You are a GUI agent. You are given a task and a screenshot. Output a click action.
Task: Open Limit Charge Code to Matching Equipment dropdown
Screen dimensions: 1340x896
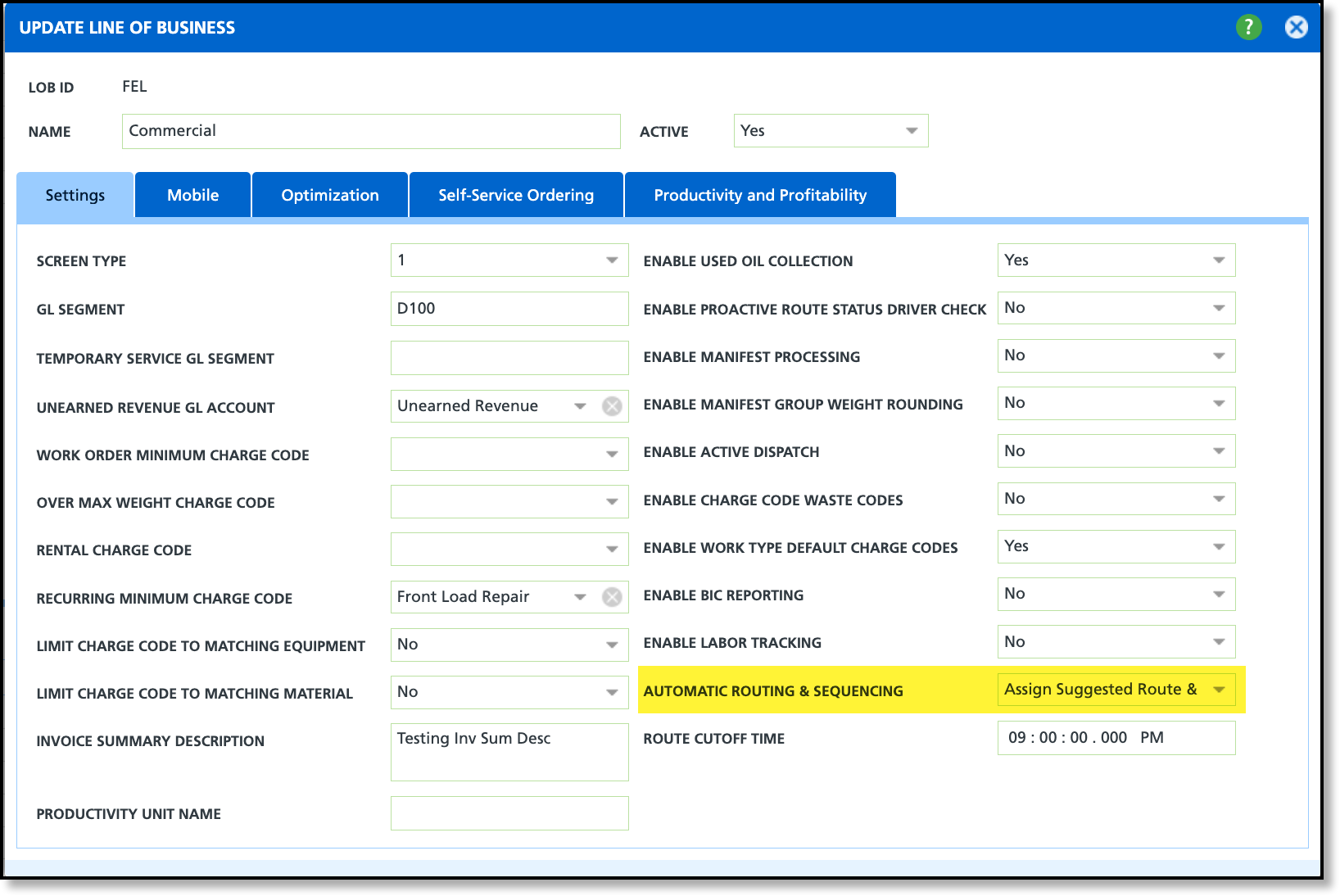509,645
